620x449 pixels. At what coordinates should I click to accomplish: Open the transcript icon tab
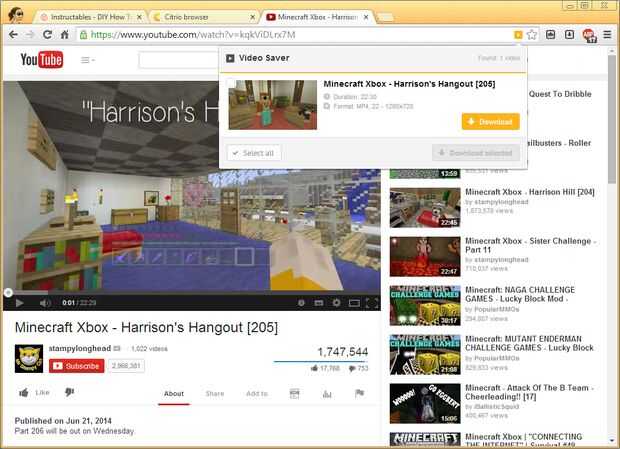point(295,394)
